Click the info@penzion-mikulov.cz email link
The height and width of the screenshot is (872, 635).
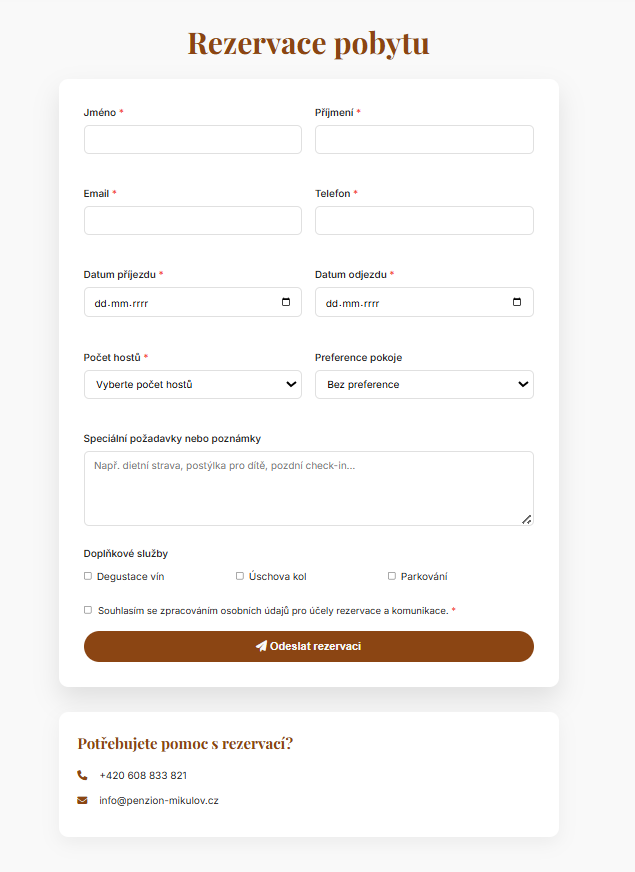coord(159,800)
